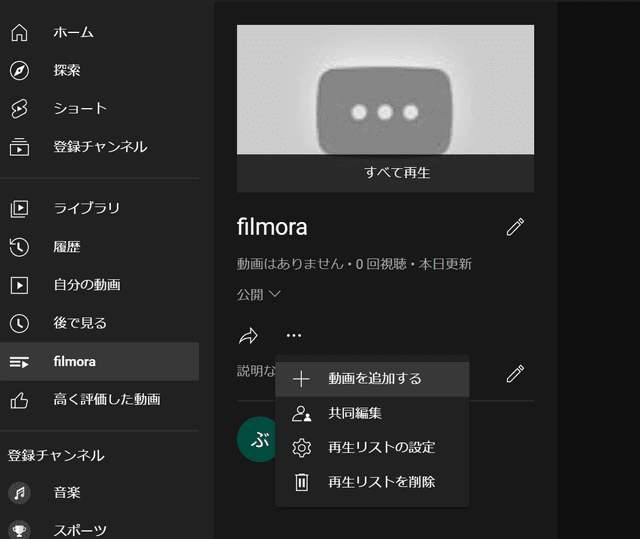Open the 探索 sidebar link
640x539 pixels.
pyautogui.click(x=100, y=71)
